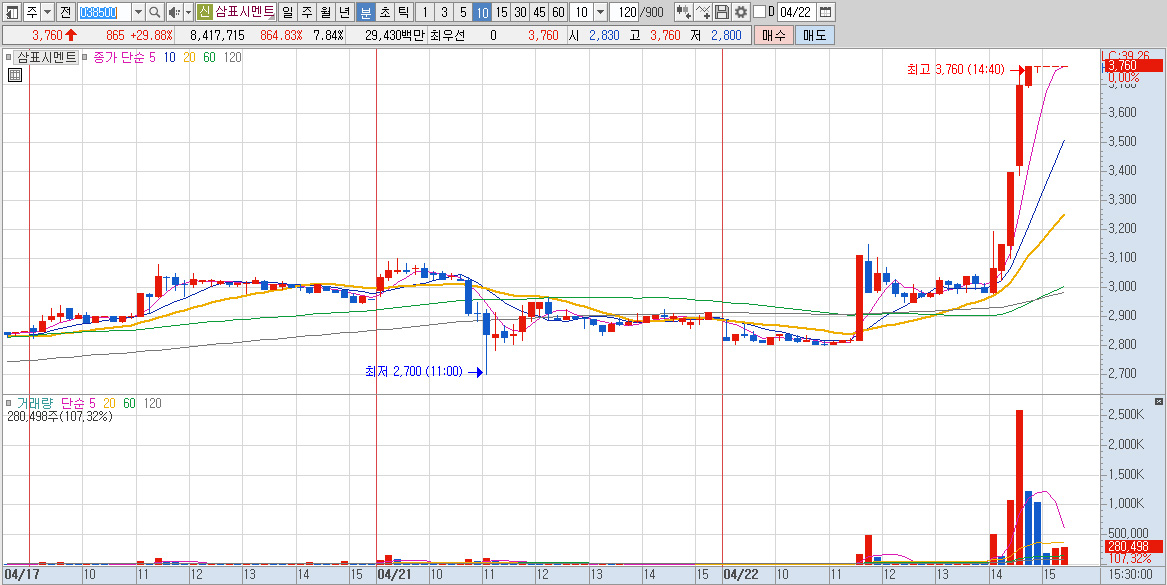Expand the sound options dropdown arrow

(188, 12)
